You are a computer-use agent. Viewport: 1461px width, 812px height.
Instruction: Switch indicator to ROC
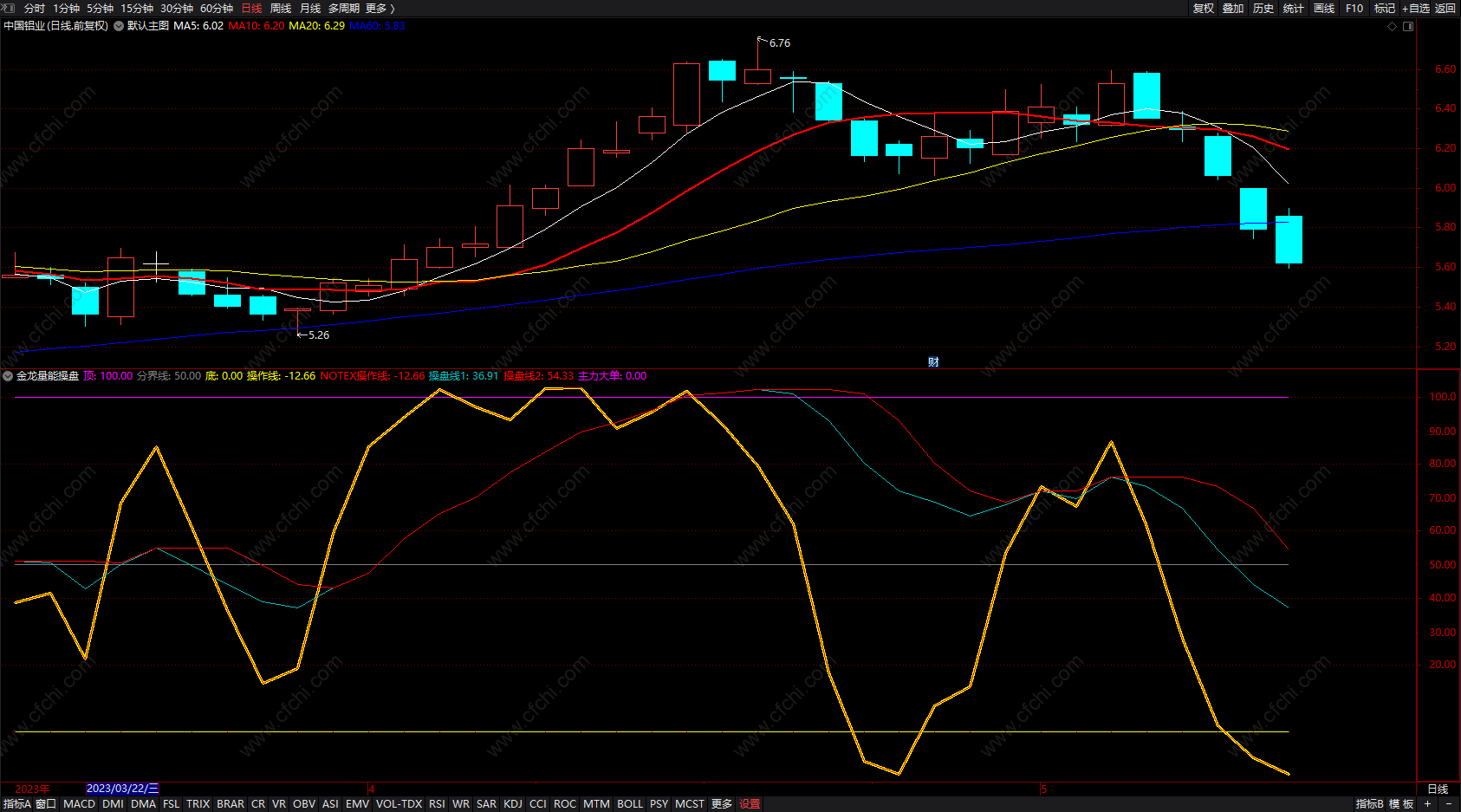click(x=565, y=804)
